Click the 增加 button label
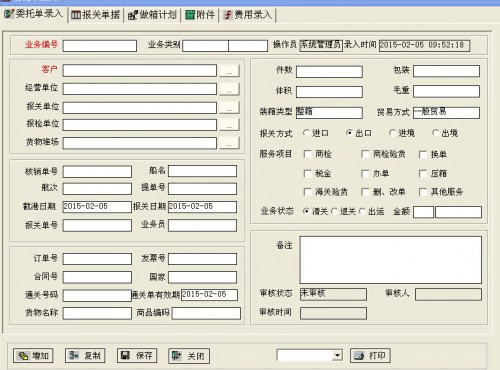Image resolution: width=500 pixels, height=370 pixels. point(40,356)
